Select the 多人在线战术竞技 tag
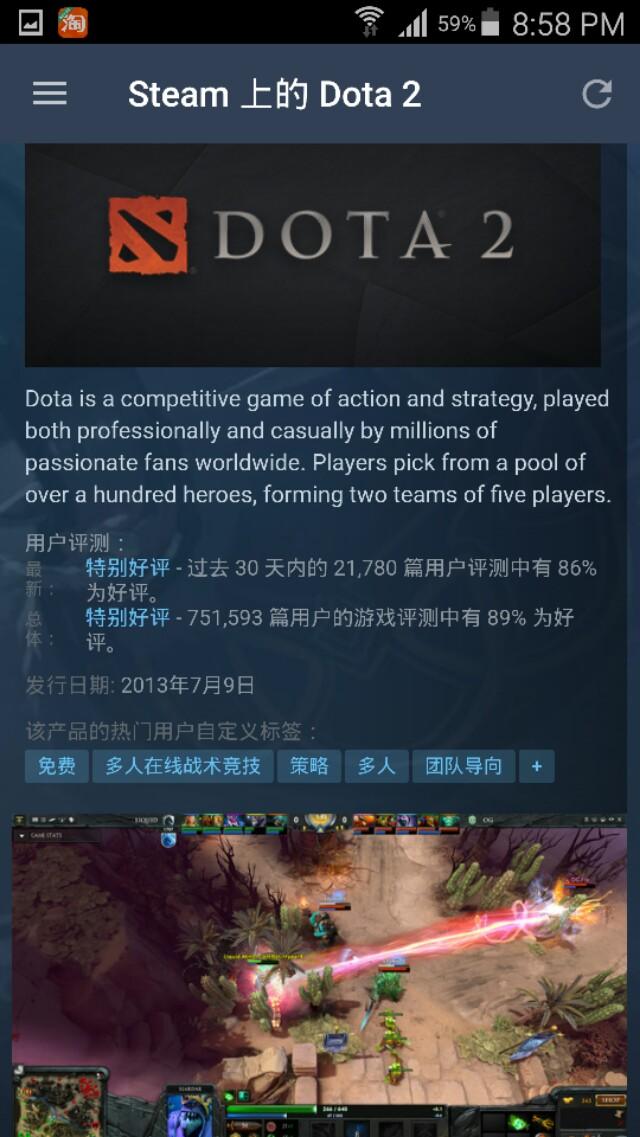The image size is (640, 1137). [x=183, y=766]
